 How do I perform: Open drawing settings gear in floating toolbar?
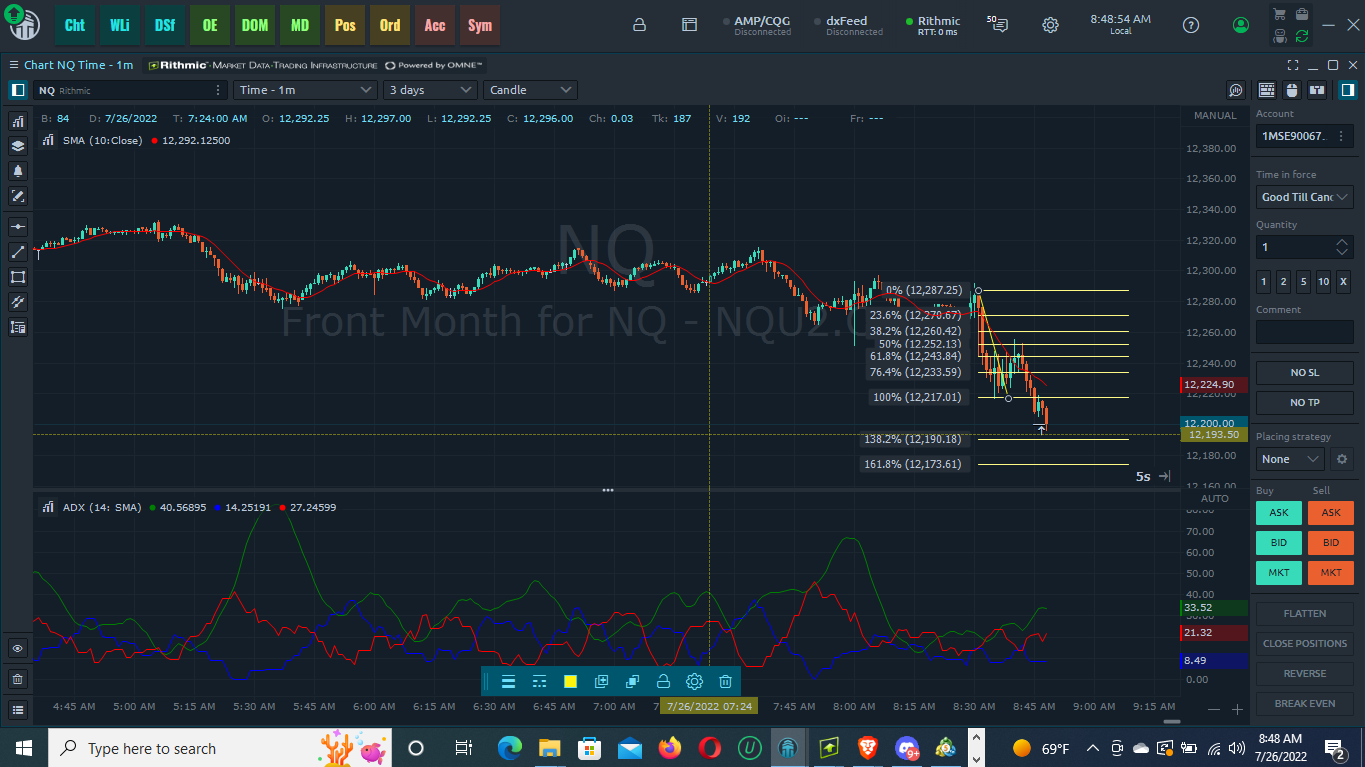[694, 682]
